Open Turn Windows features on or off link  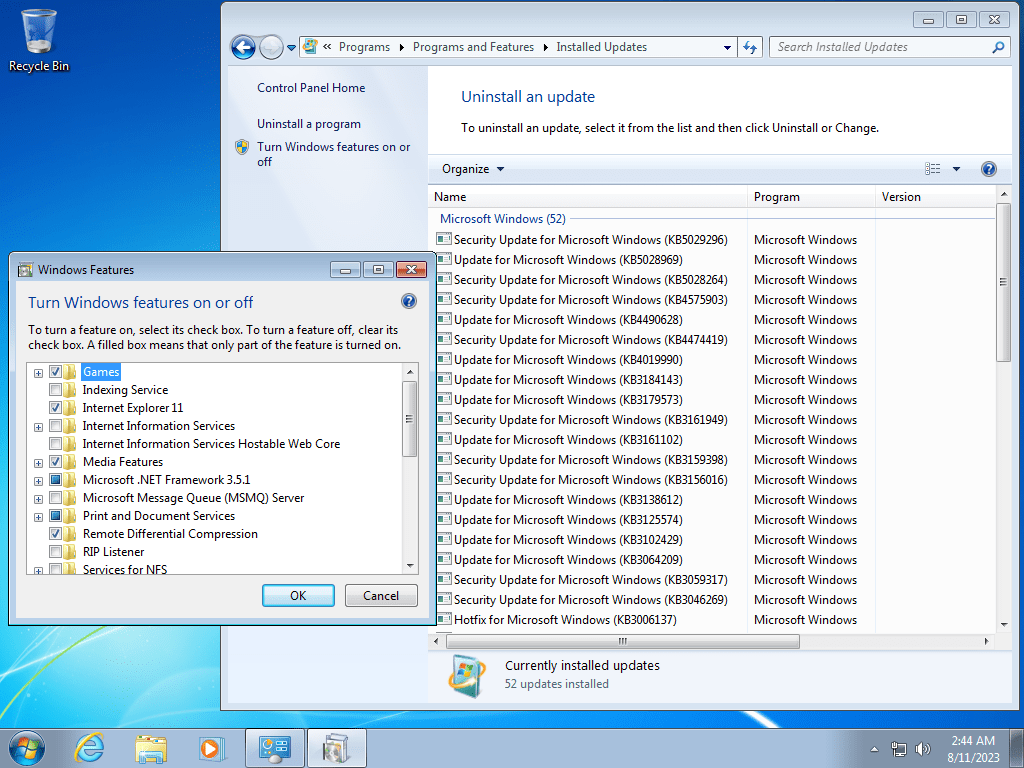333,154
